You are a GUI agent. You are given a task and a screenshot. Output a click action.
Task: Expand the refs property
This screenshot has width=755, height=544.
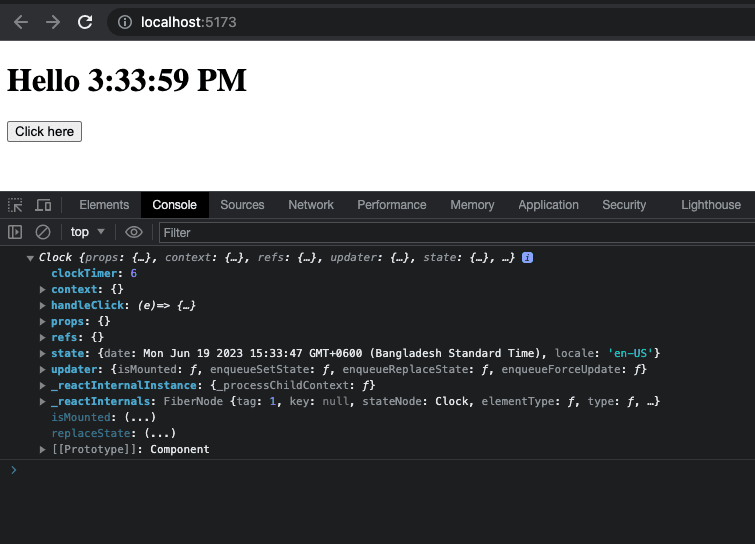coord(42,337)
